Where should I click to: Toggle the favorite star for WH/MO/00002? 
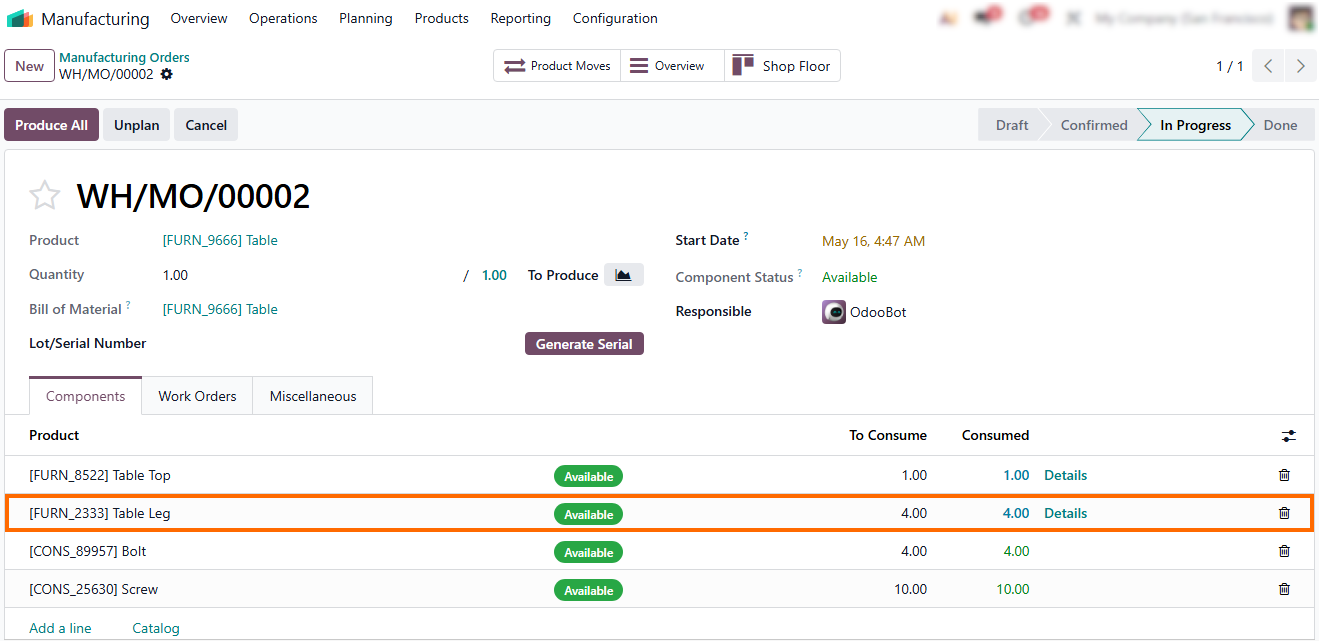[44, 195]
